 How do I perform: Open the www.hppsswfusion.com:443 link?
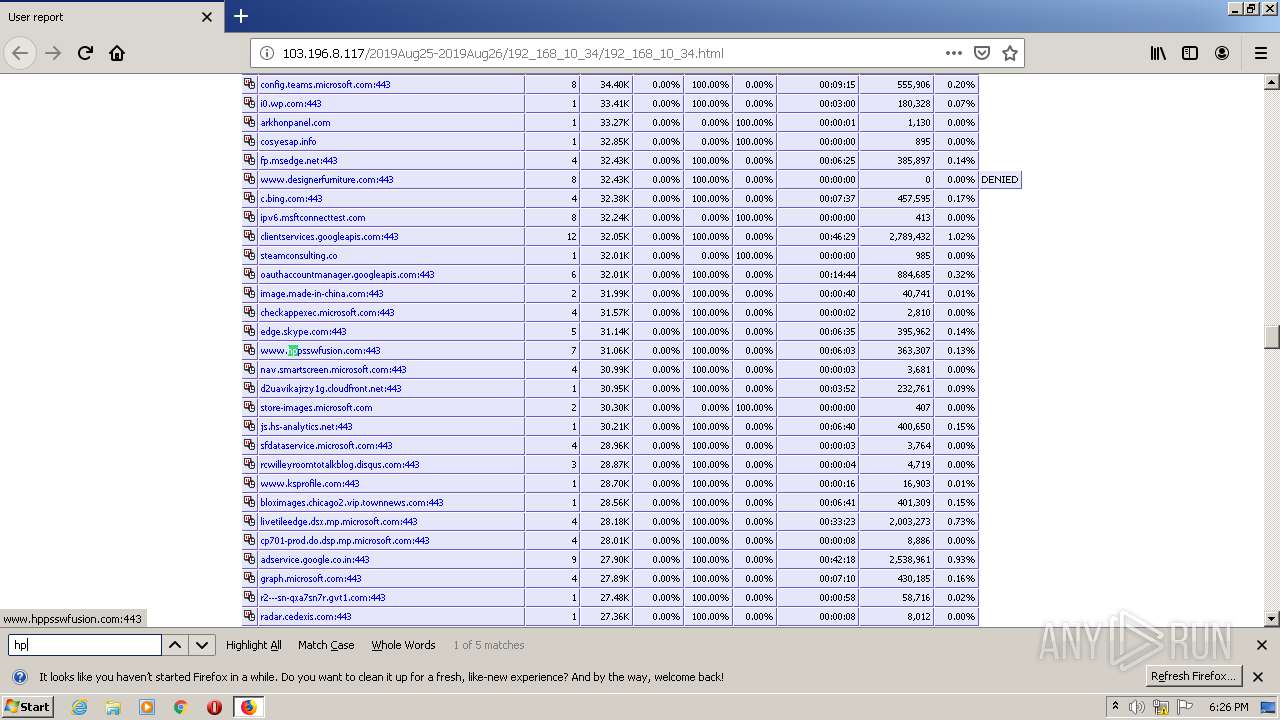320,351
